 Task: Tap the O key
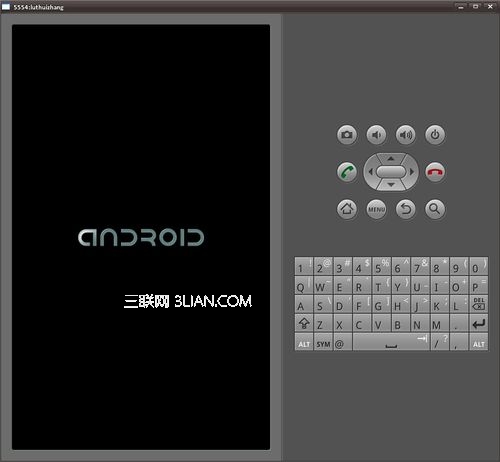pyautogui.click(x=459, y=285)
